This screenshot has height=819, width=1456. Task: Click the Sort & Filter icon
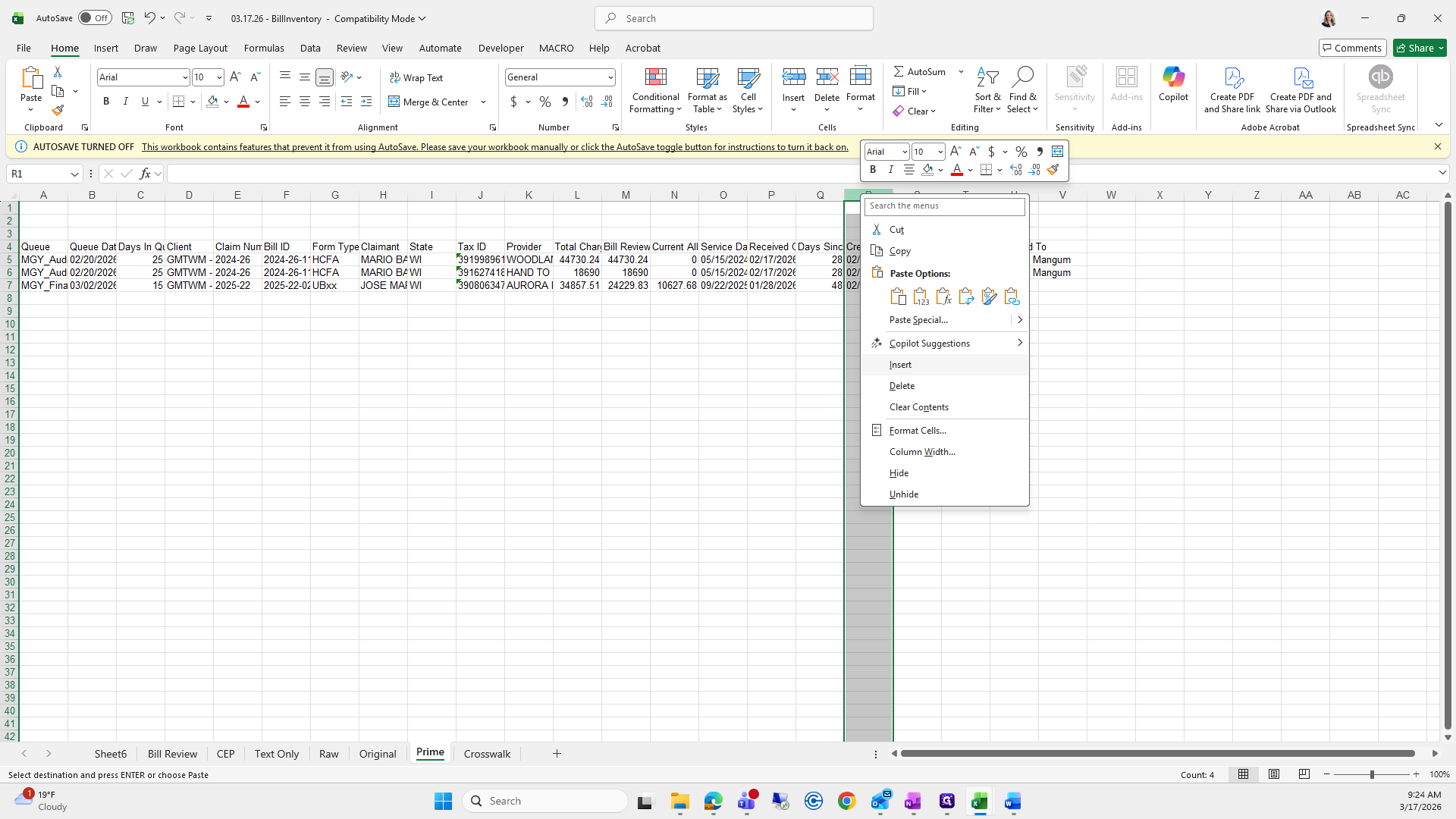pos(987,77)
